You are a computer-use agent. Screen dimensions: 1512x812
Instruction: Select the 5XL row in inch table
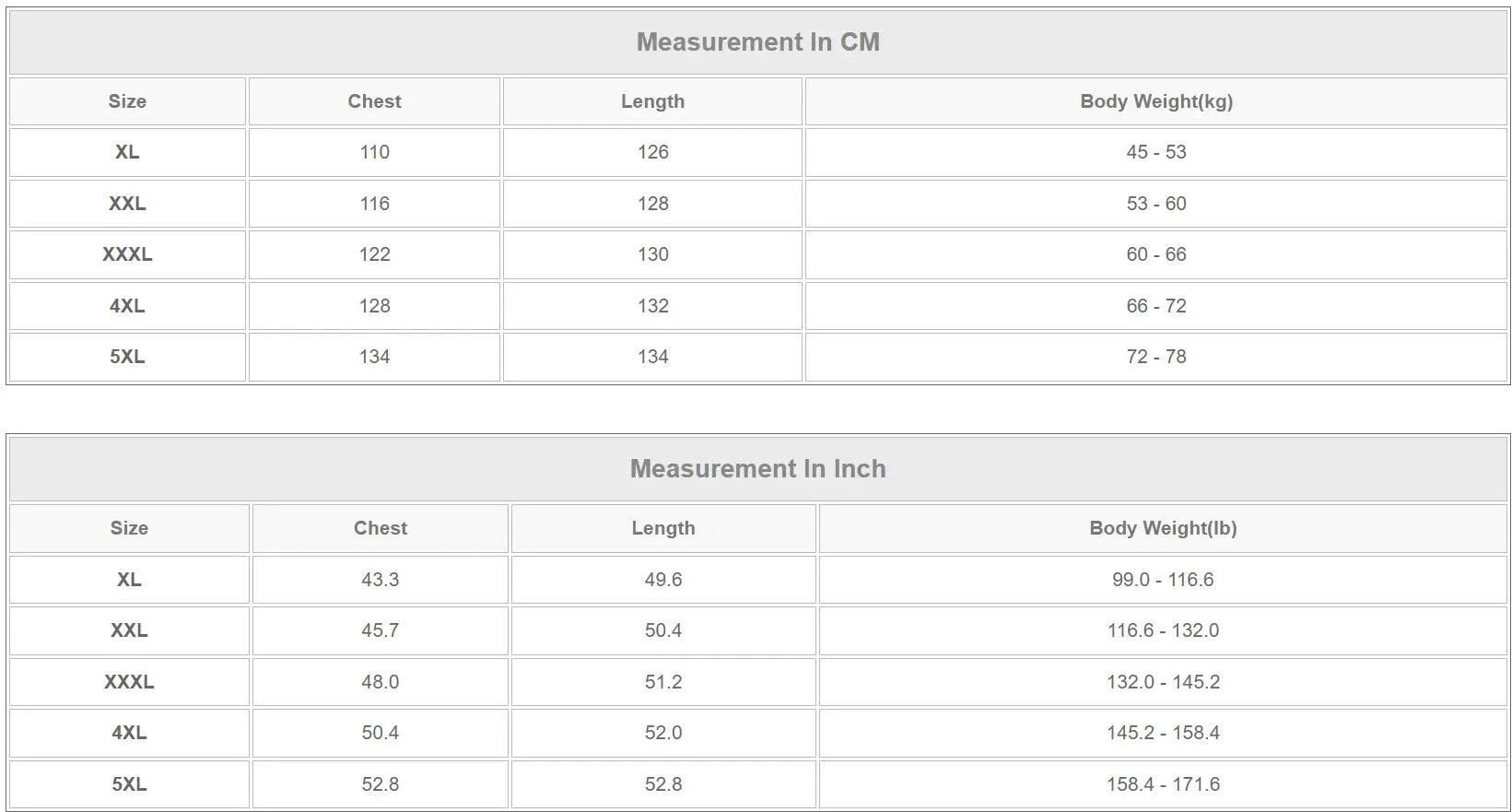[757, 784]
